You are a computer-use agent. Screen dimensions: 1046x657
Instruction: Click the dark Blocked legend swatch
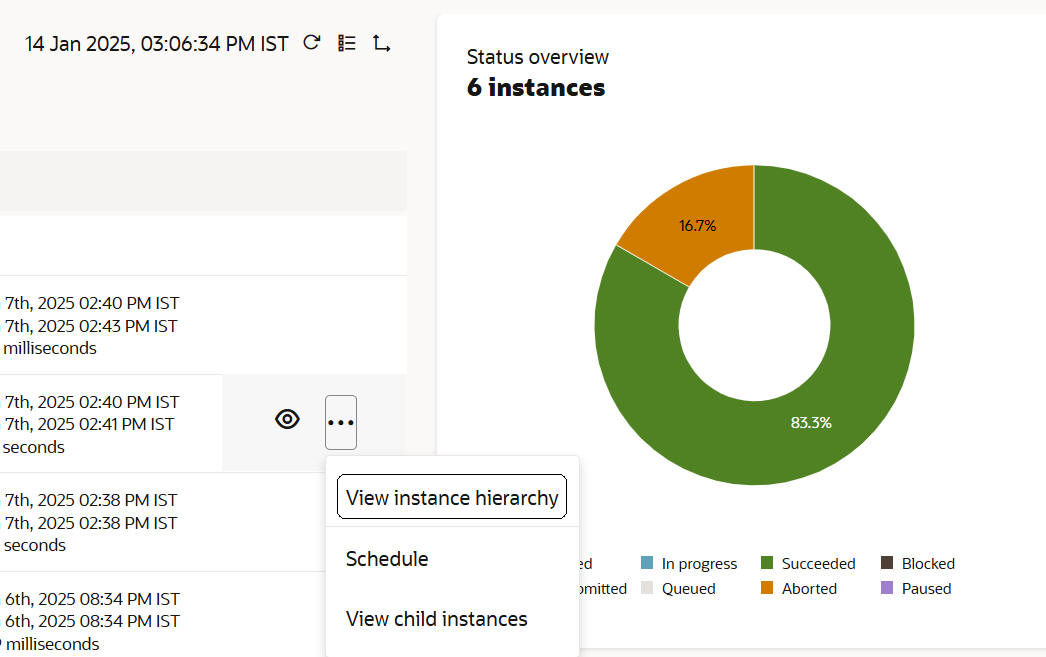click(x=888, y=564)
